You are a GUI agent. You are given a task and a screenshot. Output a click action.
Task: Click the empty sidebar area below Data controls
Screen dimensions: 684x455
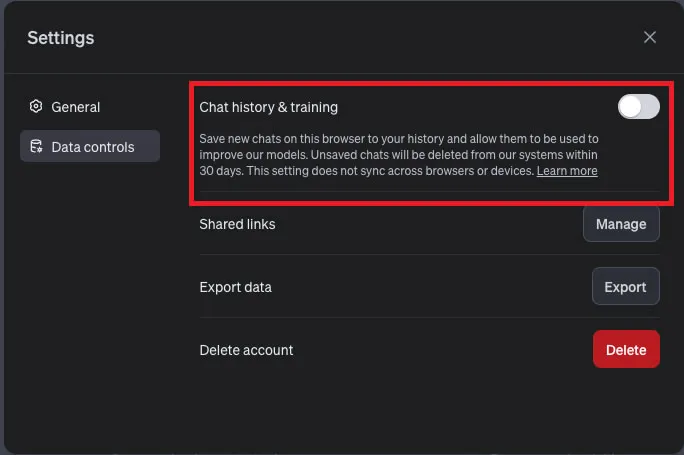pos(90,300)
